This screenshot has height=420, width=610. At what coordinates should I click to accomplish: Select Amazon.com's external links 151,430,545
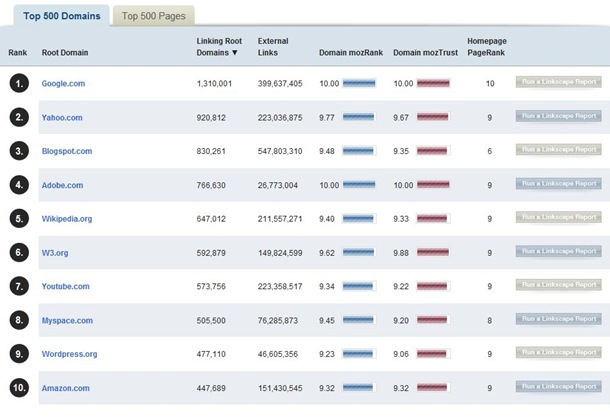(280, 388)
